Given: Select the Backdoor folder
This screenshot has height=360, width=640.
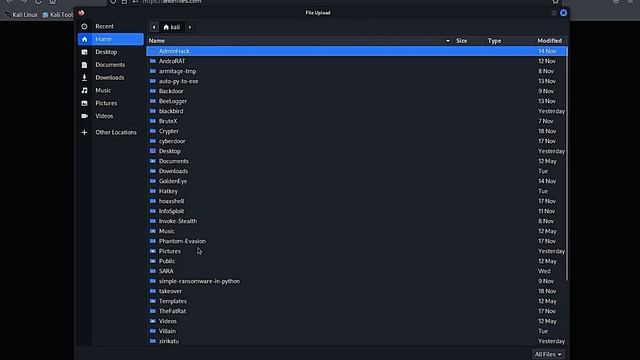Looking at the screenshot, I should tap(357, 91).
